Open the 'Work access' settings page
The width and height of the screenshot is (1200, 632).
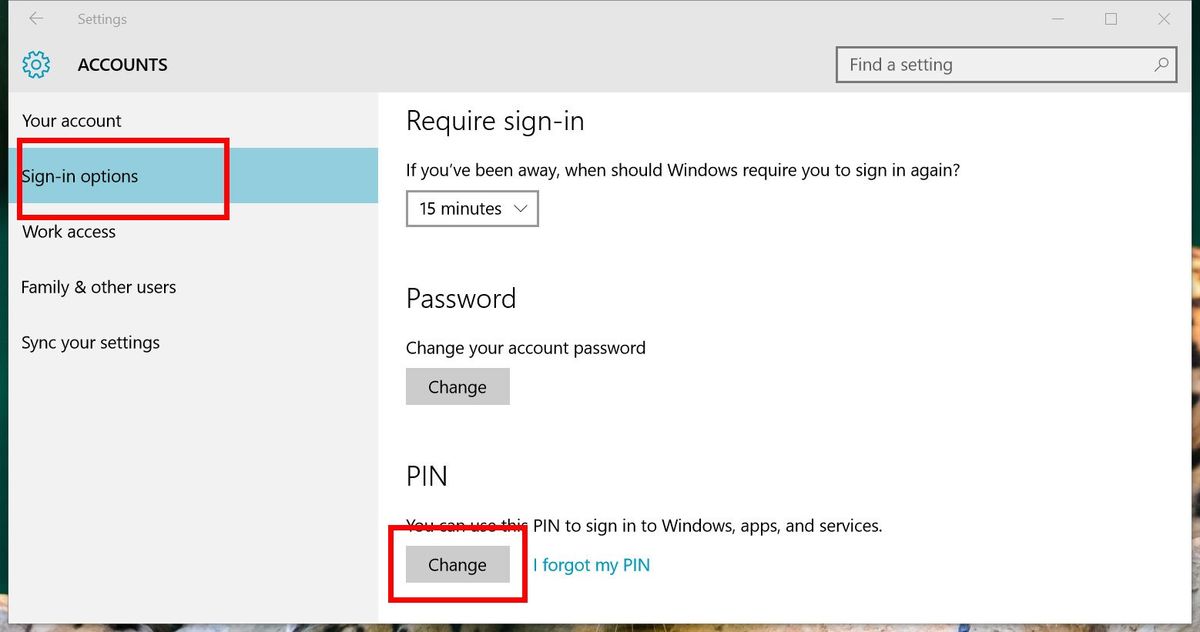click(x=68, y=231)
